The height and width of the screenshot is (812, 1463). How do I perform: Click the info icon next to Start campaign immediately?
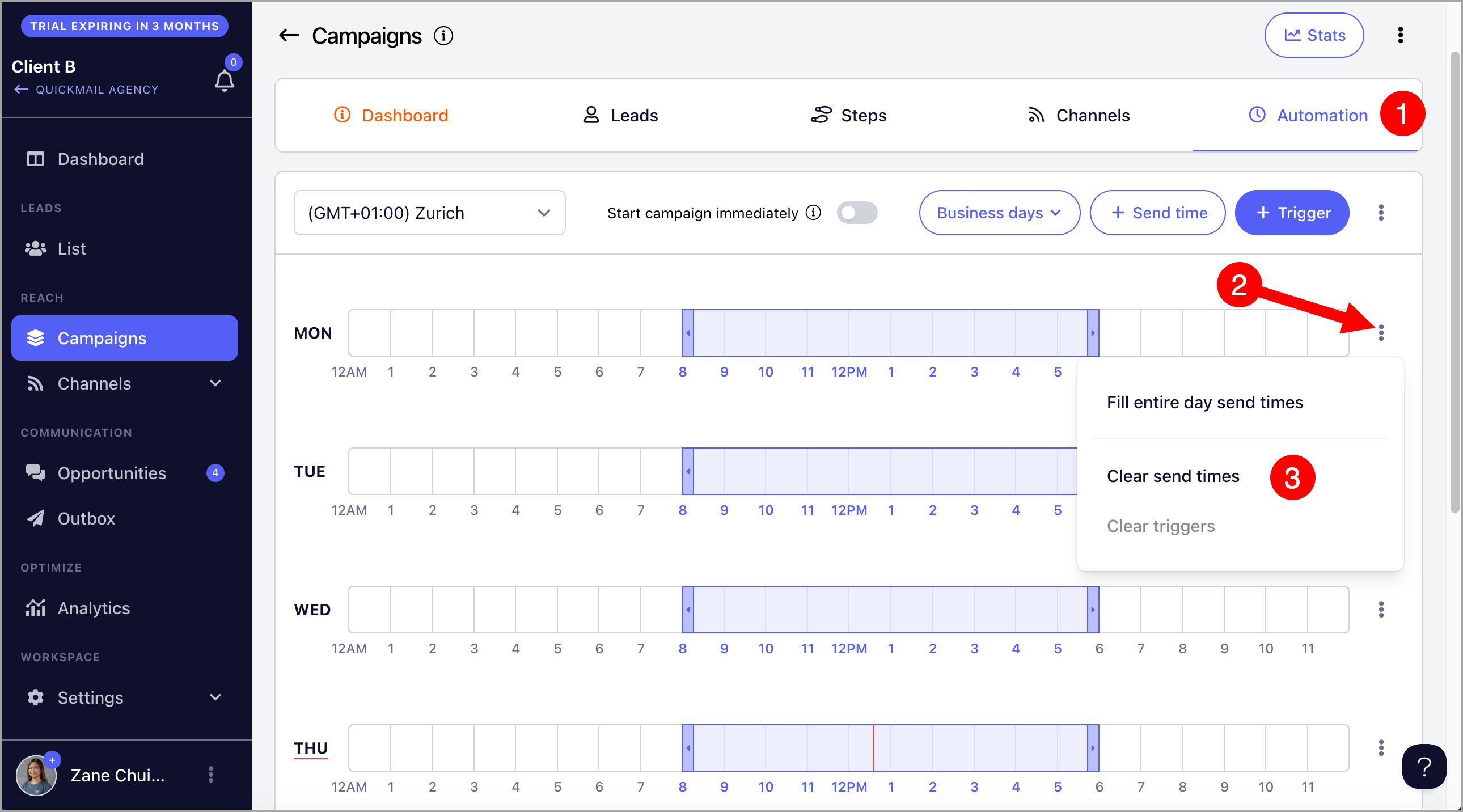(x=813, y=213)
